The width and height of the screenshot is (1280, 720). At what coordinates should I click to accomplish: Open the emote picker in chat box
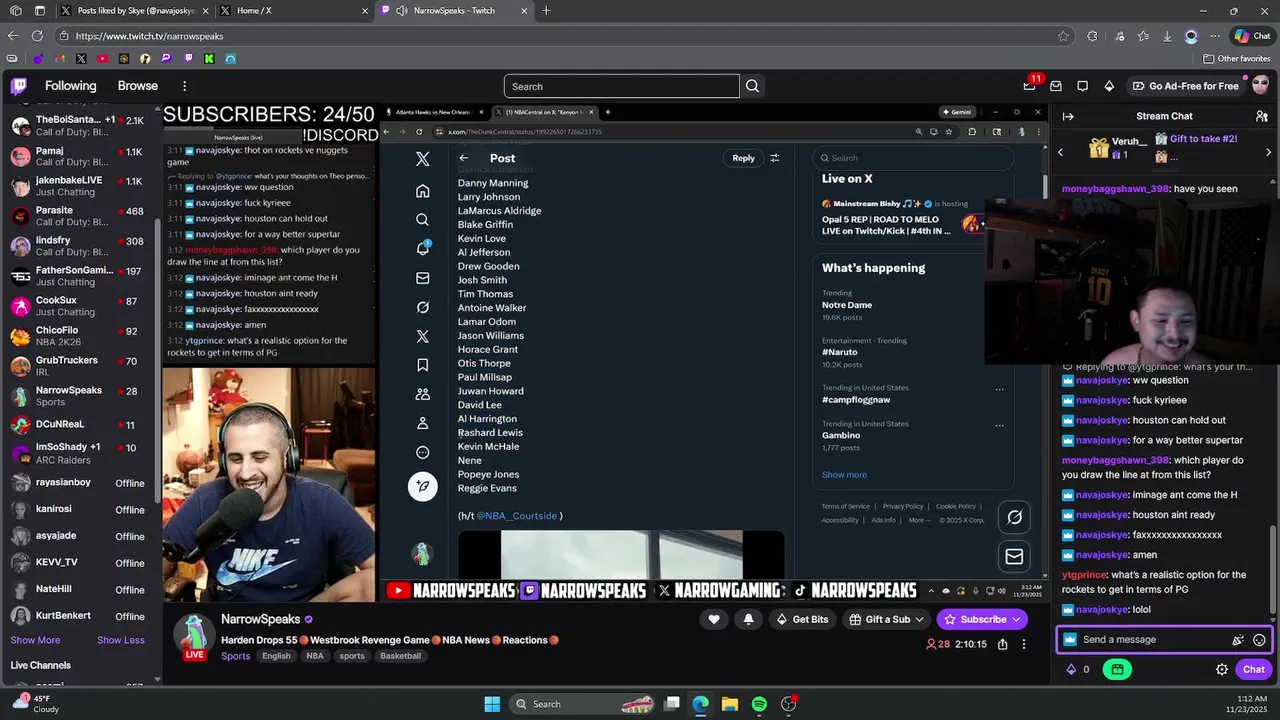point(1259,640)
